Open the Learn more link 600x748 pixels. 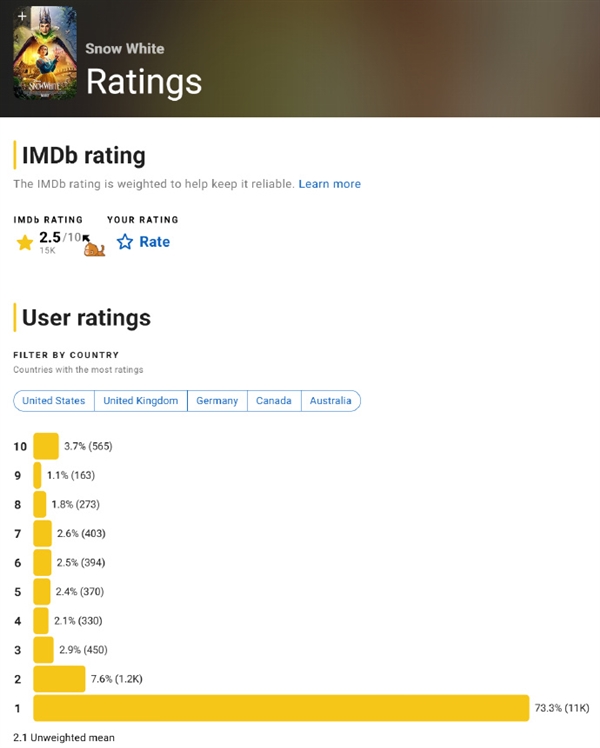(330, 184)
